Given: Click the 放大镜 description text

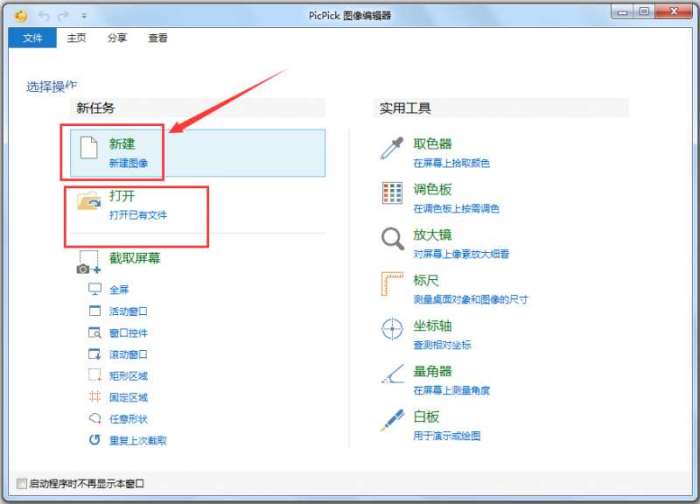Looking at the screenshot, I should point(461,254).
